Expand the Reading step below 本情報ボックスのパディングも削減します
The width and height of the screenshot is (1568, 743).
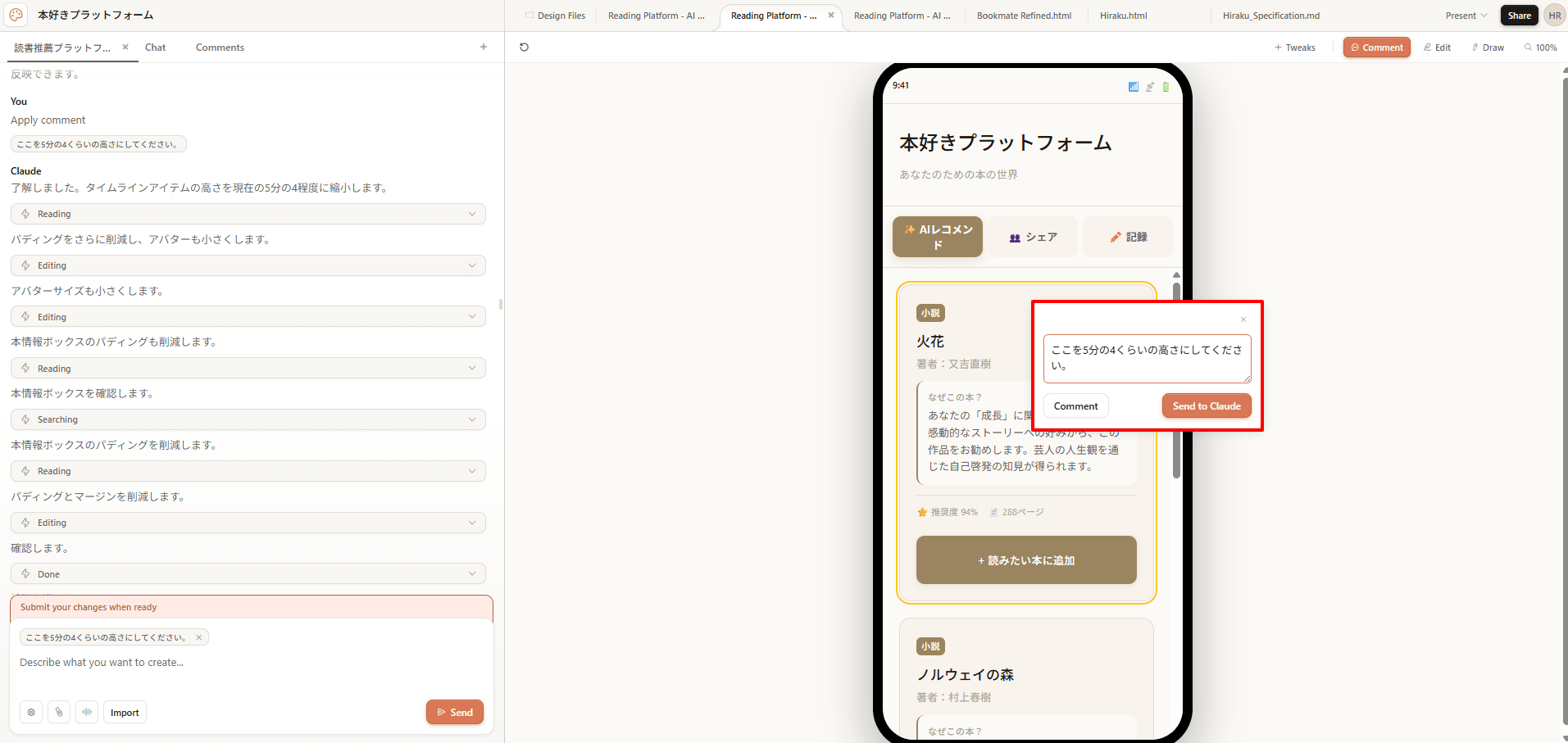[x=248, y=369]
